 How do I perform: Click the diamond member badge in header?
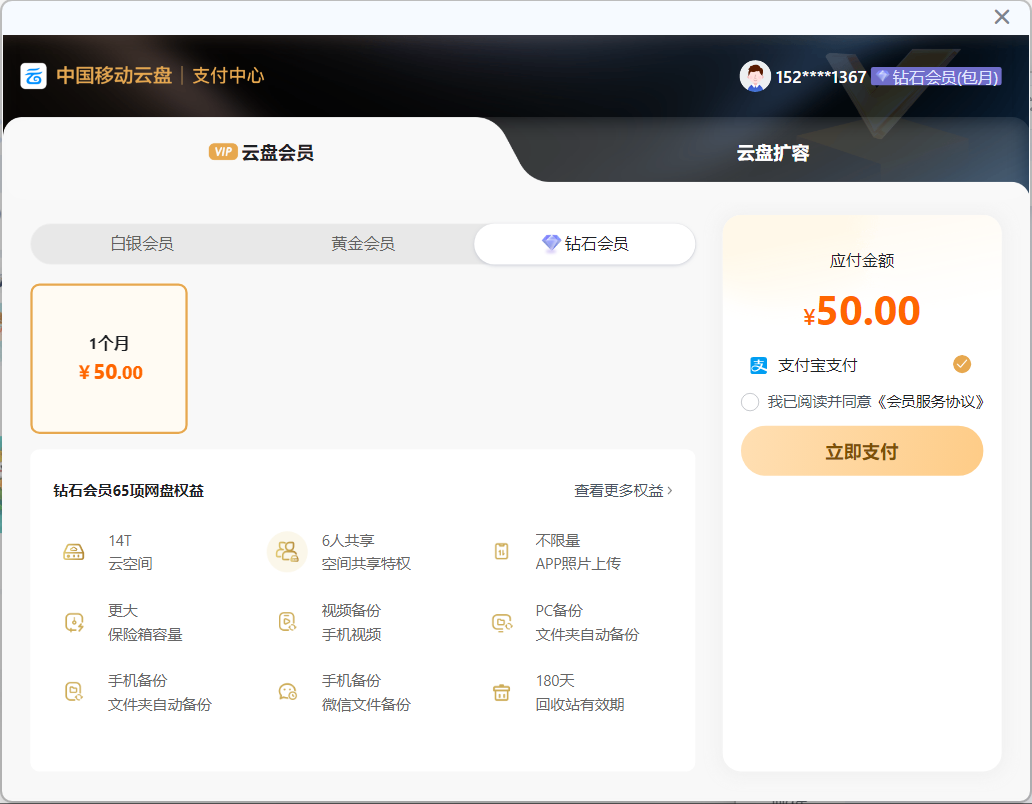tap(936, 77)
